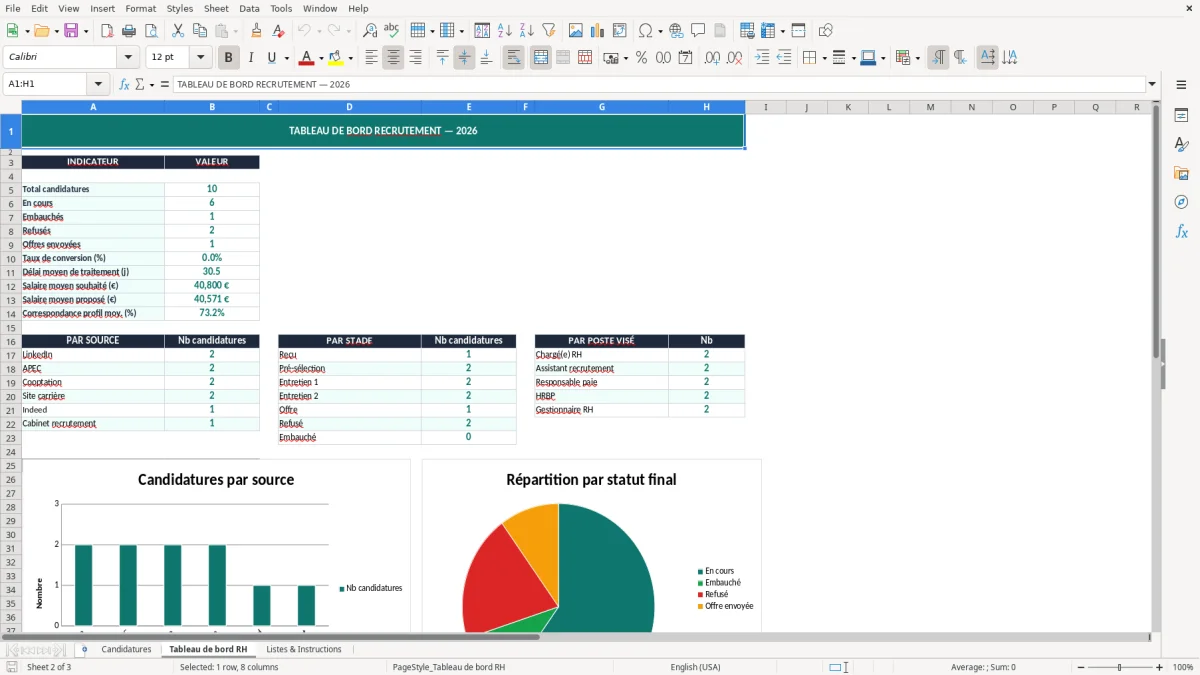Screen dimensions: 1200x675
Task: Click the AutoFilter funnel icon
Action: point(548,31)
